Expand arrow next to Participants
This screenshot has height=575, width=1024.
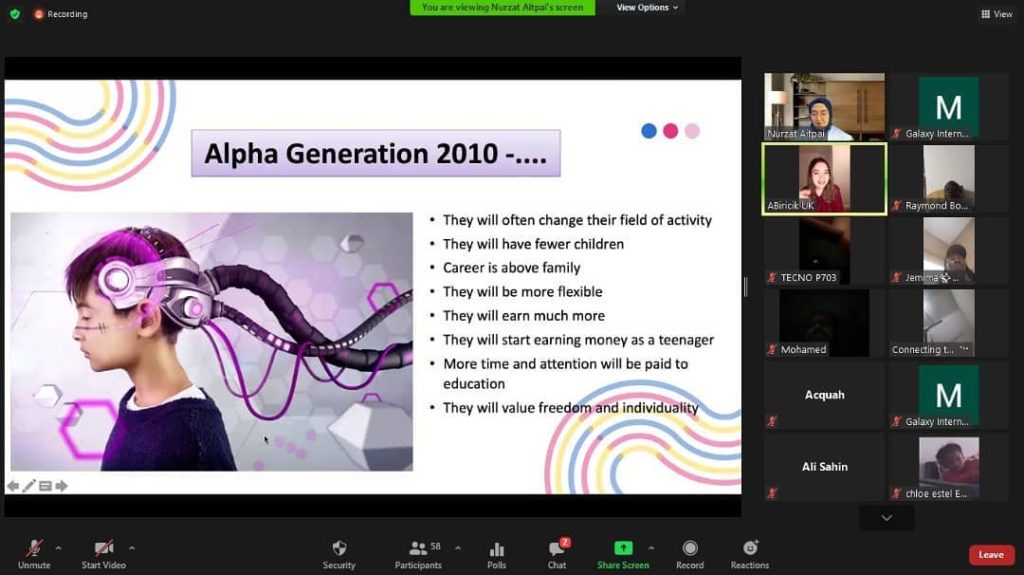pos(458,548)
